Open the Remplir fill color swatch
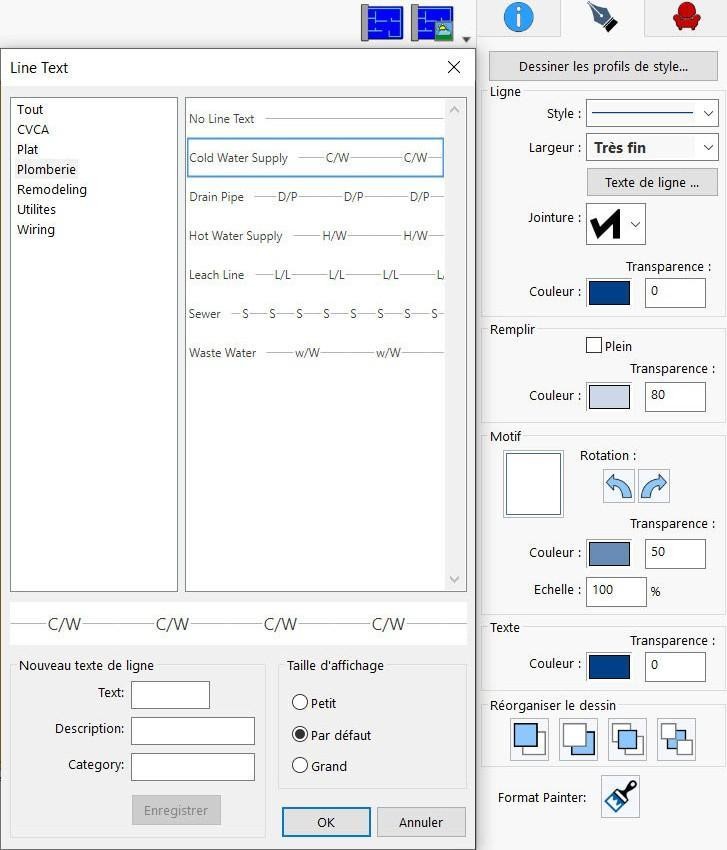Screen dimensions: 727x850 pyautogui.click(x=609, y=396)
